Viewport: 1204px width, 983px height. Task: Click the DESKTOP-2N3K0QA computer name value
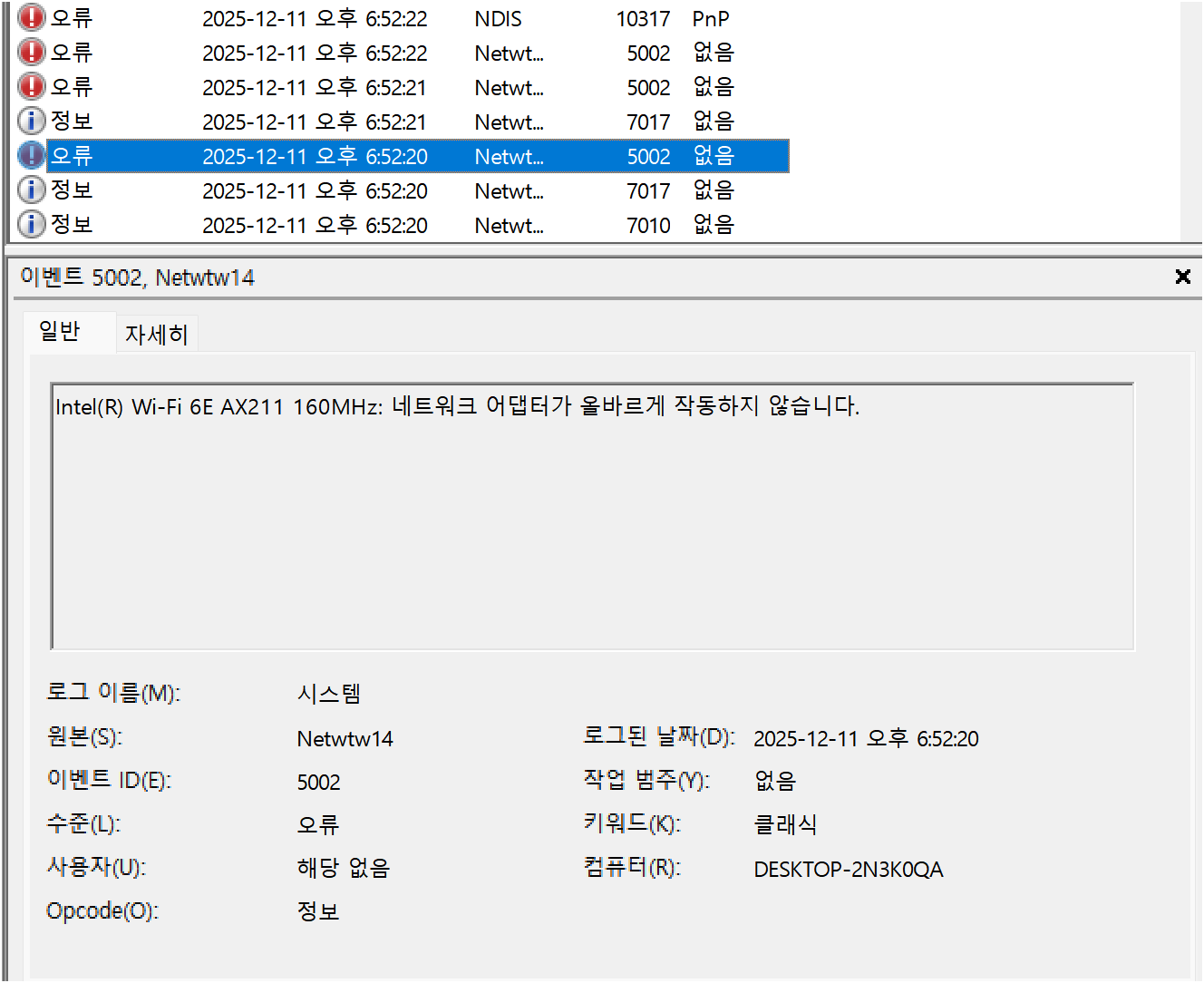[849, 868]
